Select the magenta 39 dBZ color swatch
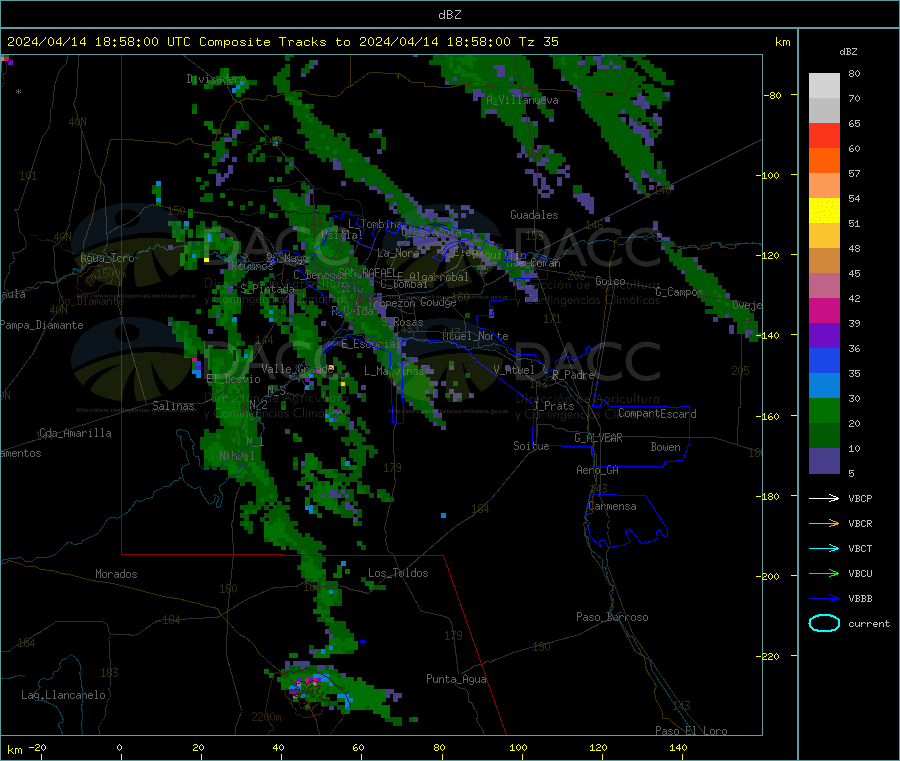Viewport: 900px width, 761px height. click(x=824, y=310)
